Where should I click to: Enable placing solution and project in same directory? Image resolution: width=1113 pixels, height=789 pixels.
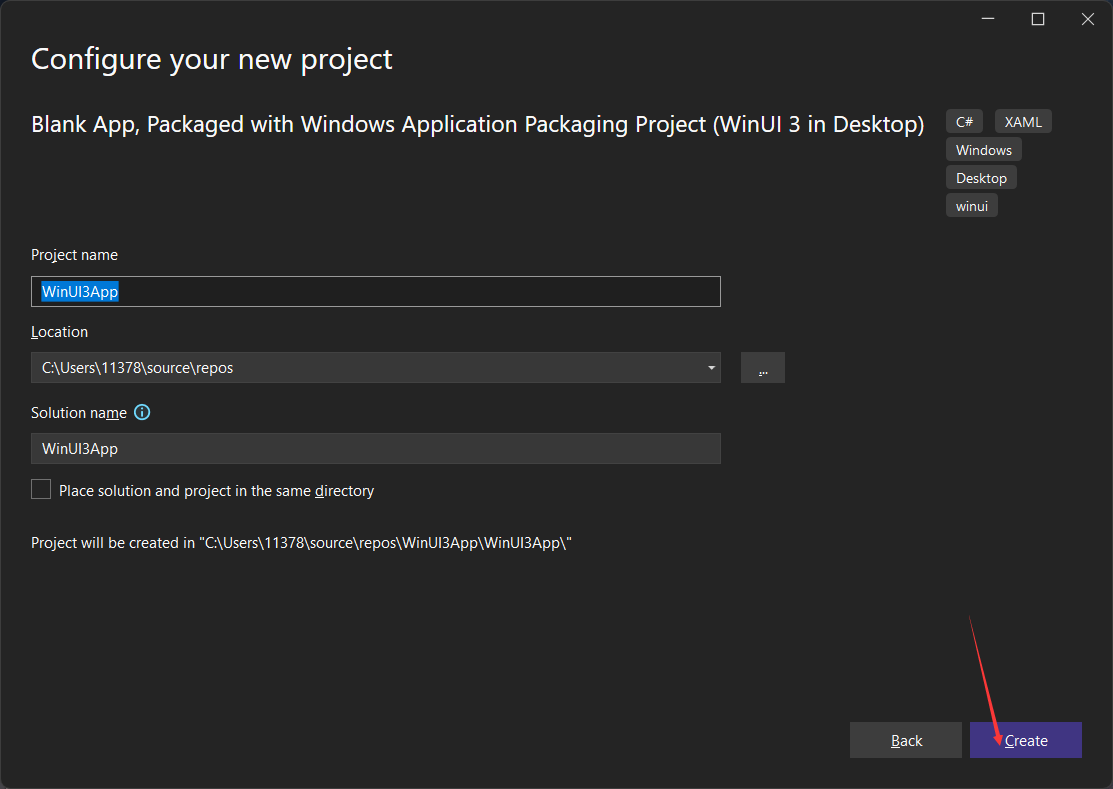coord(40,489)
